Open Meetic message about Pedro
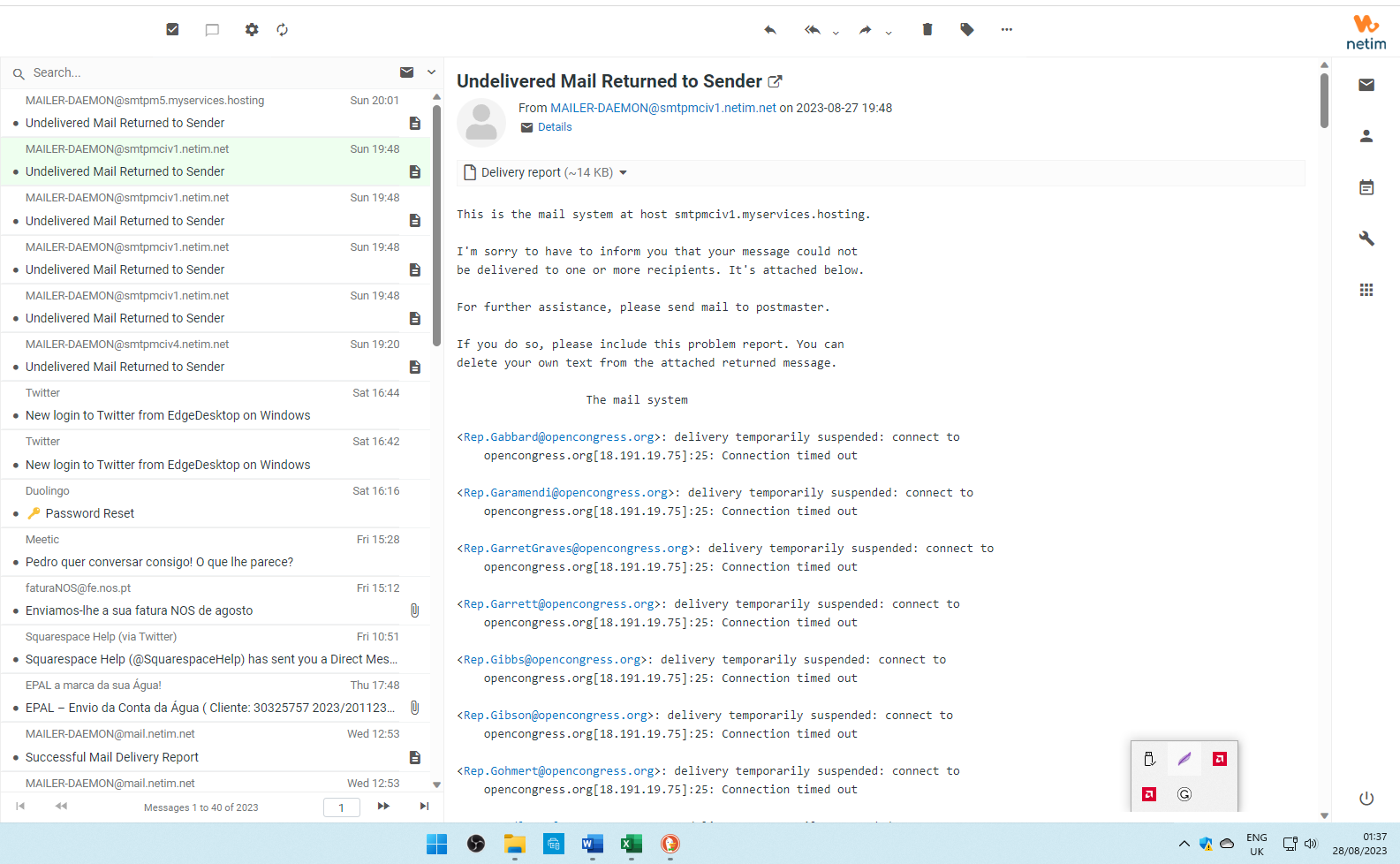The height and width of the screenshot is (864, 1400). point(216,551)
